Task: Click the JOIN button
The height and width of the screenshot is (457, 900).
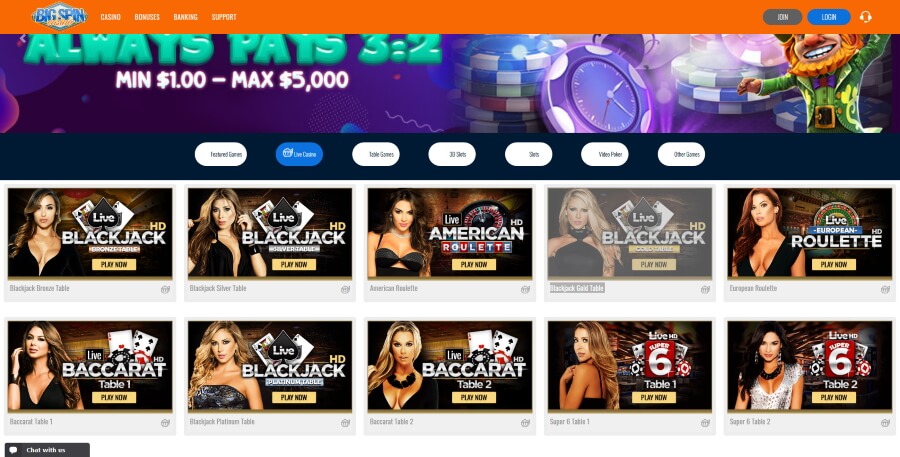Action: click(x=782, y=17)
